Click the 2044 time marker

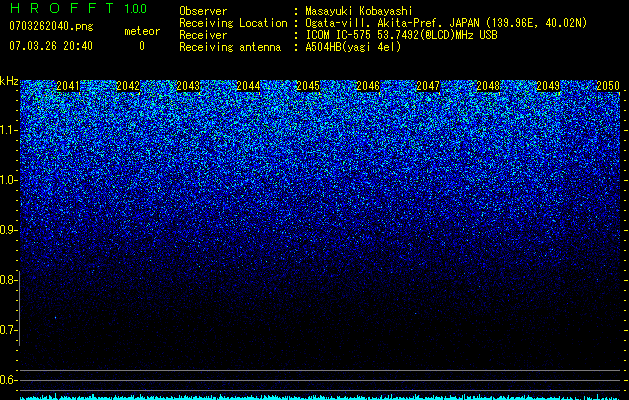pos(248,86)
